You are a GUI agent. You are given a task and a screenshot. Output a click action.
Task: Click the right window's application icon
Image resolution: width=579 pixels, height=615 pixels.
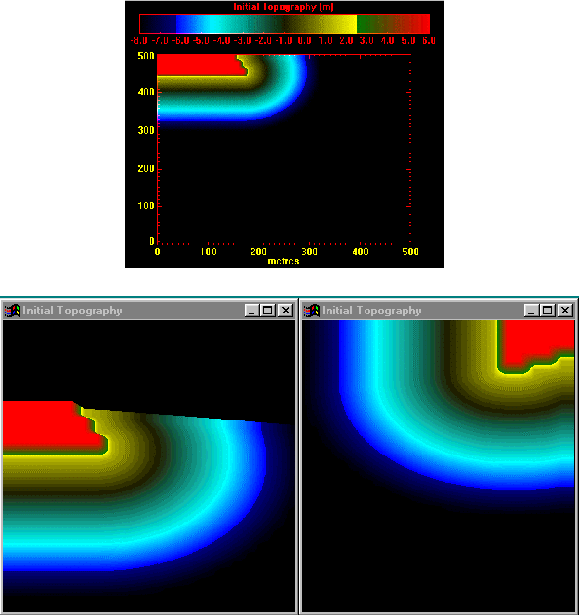[x=312, y=311]
